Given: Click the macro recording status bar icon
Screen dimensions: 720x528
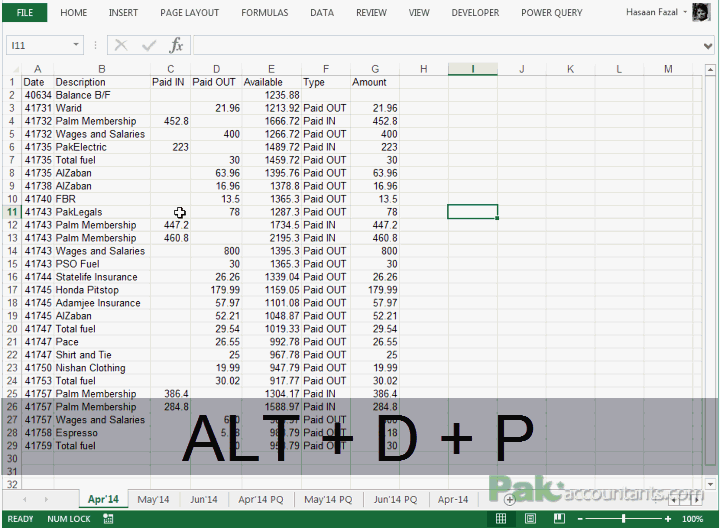Looking at the screenshot, I should coord(108,519).
